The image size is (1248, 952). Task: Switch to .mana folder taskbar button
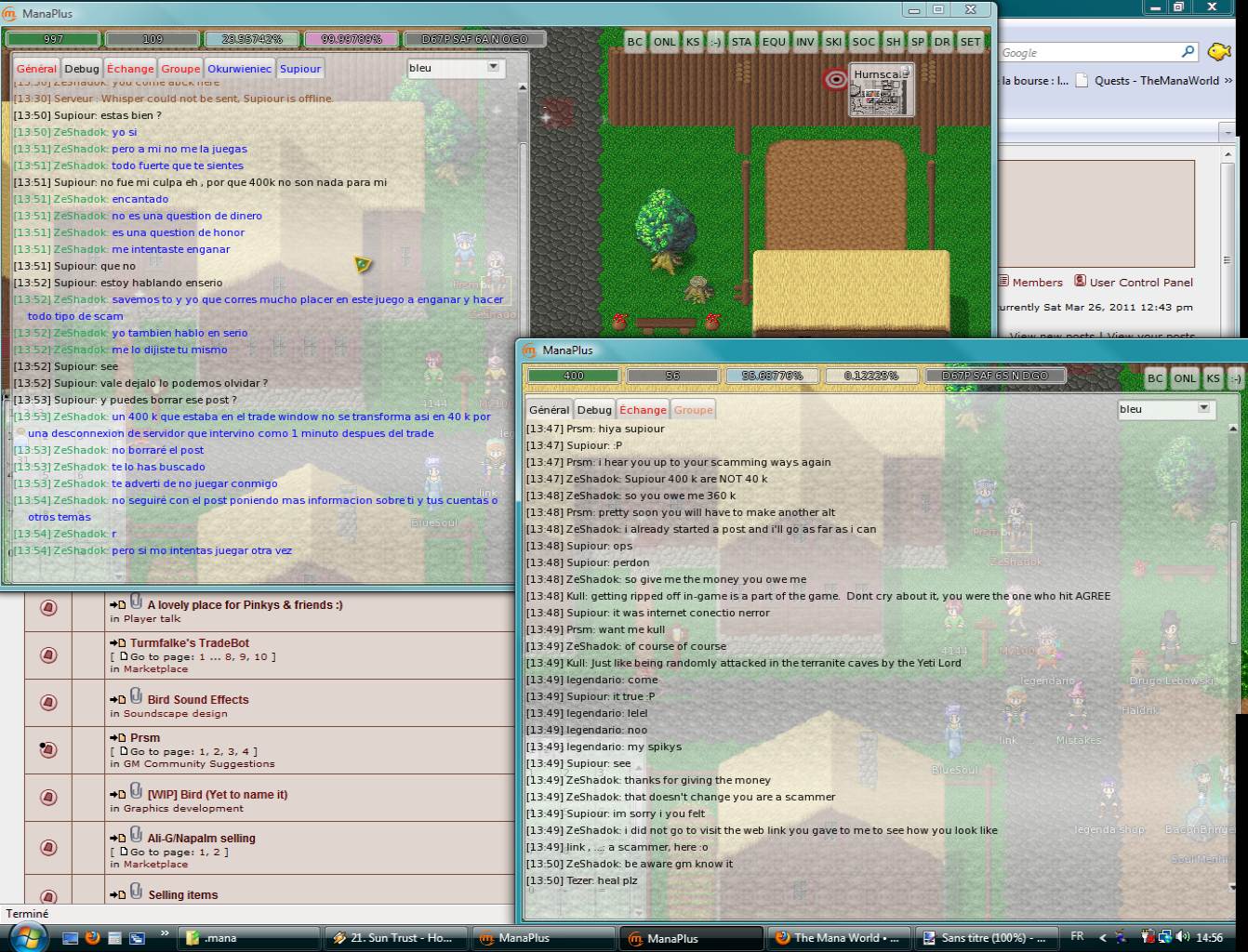[x=250, y=938]
